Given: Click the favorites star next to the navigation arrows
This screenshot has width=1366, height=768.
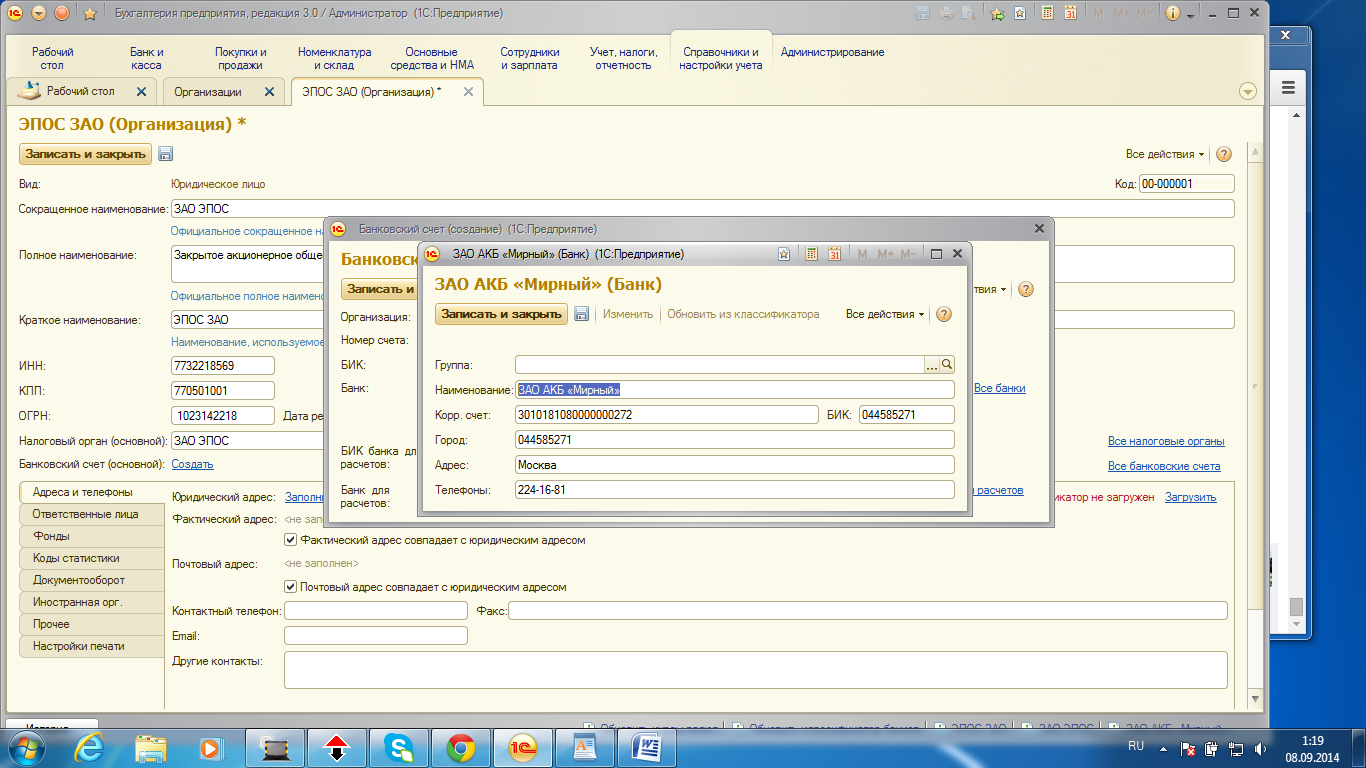Looking at the screenshot, I should coord(90,13).
